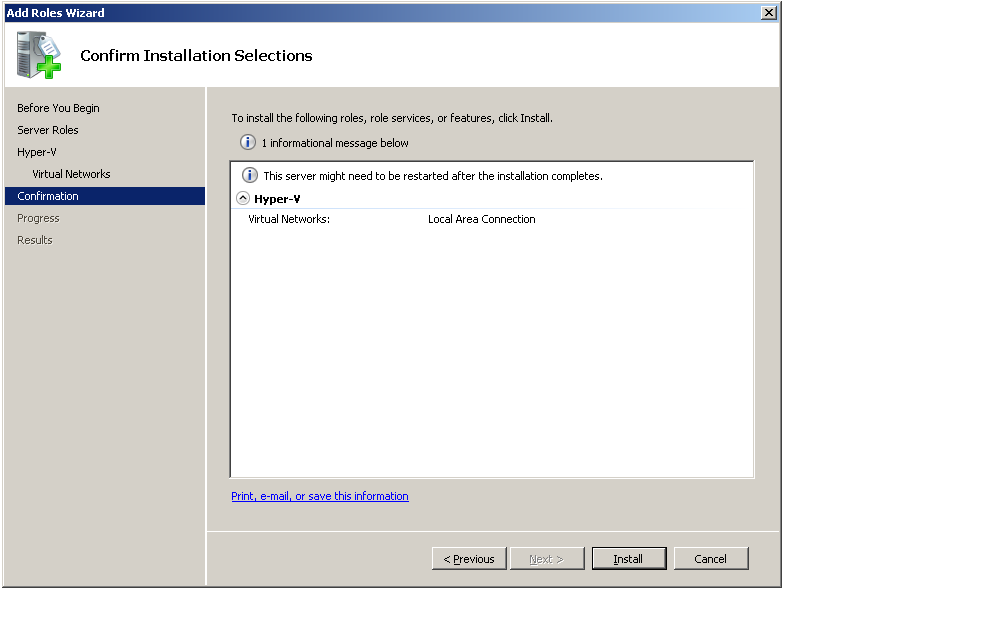Click info icon beside restart warning
The height and width of the screenshot is (640, 1000).
point(249,175)
